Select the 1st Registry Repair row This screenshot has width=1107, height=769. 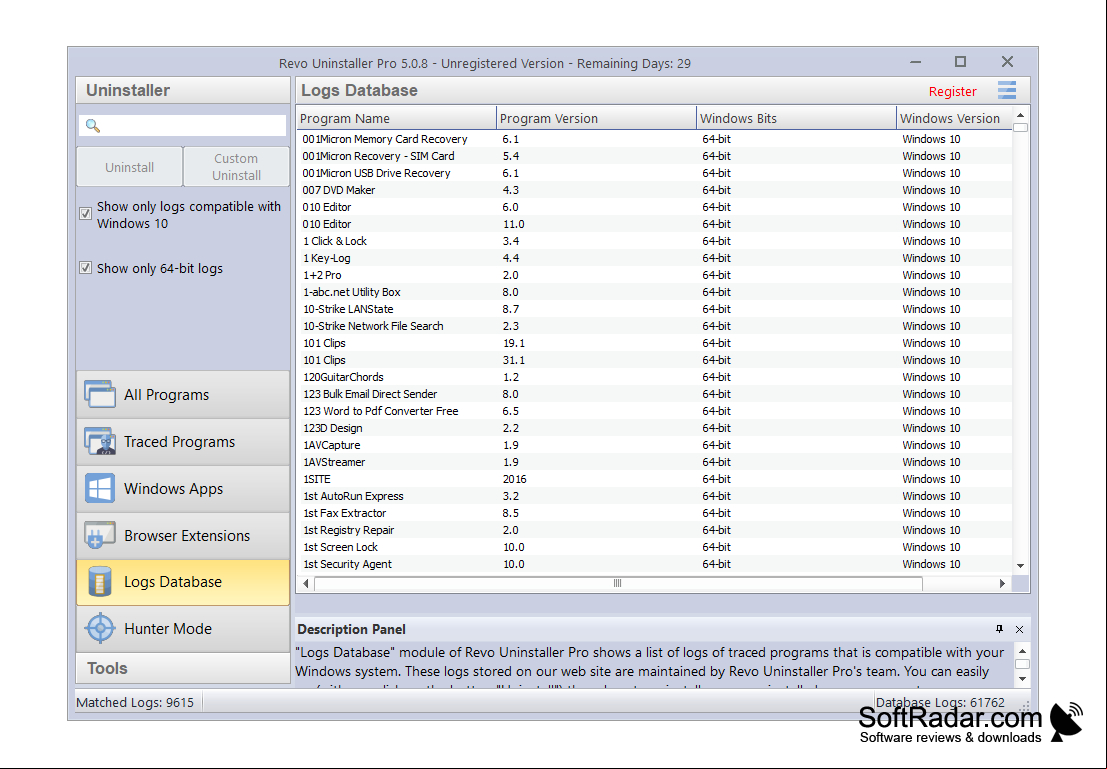654,530
